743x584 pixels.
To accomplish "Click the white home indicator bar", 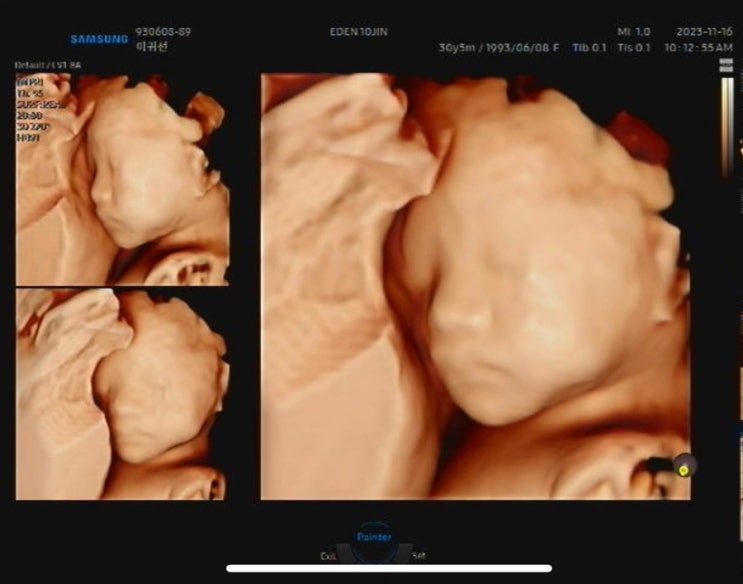I will point(389,568).
